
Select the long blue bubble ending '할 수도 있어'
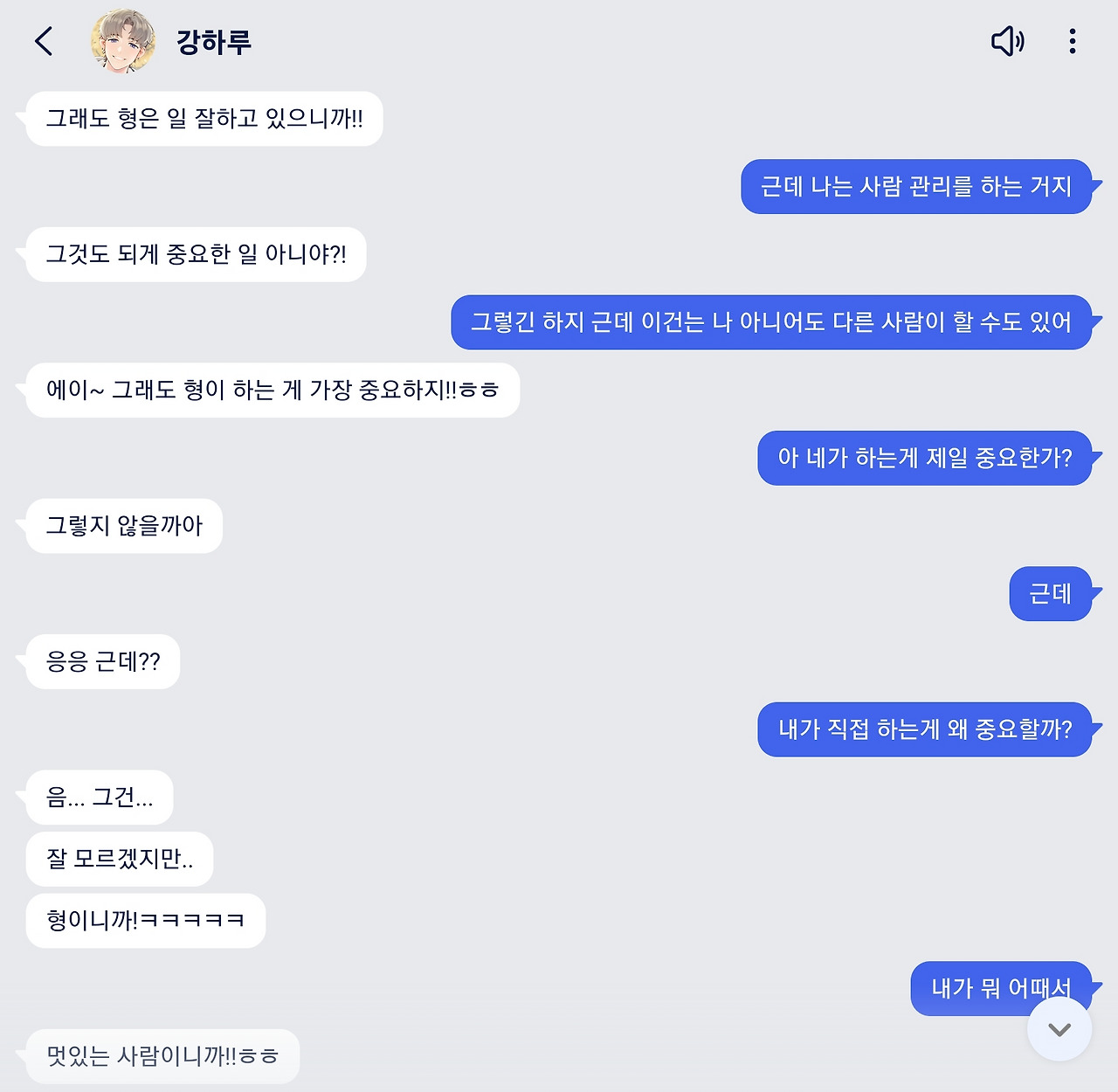771,322
